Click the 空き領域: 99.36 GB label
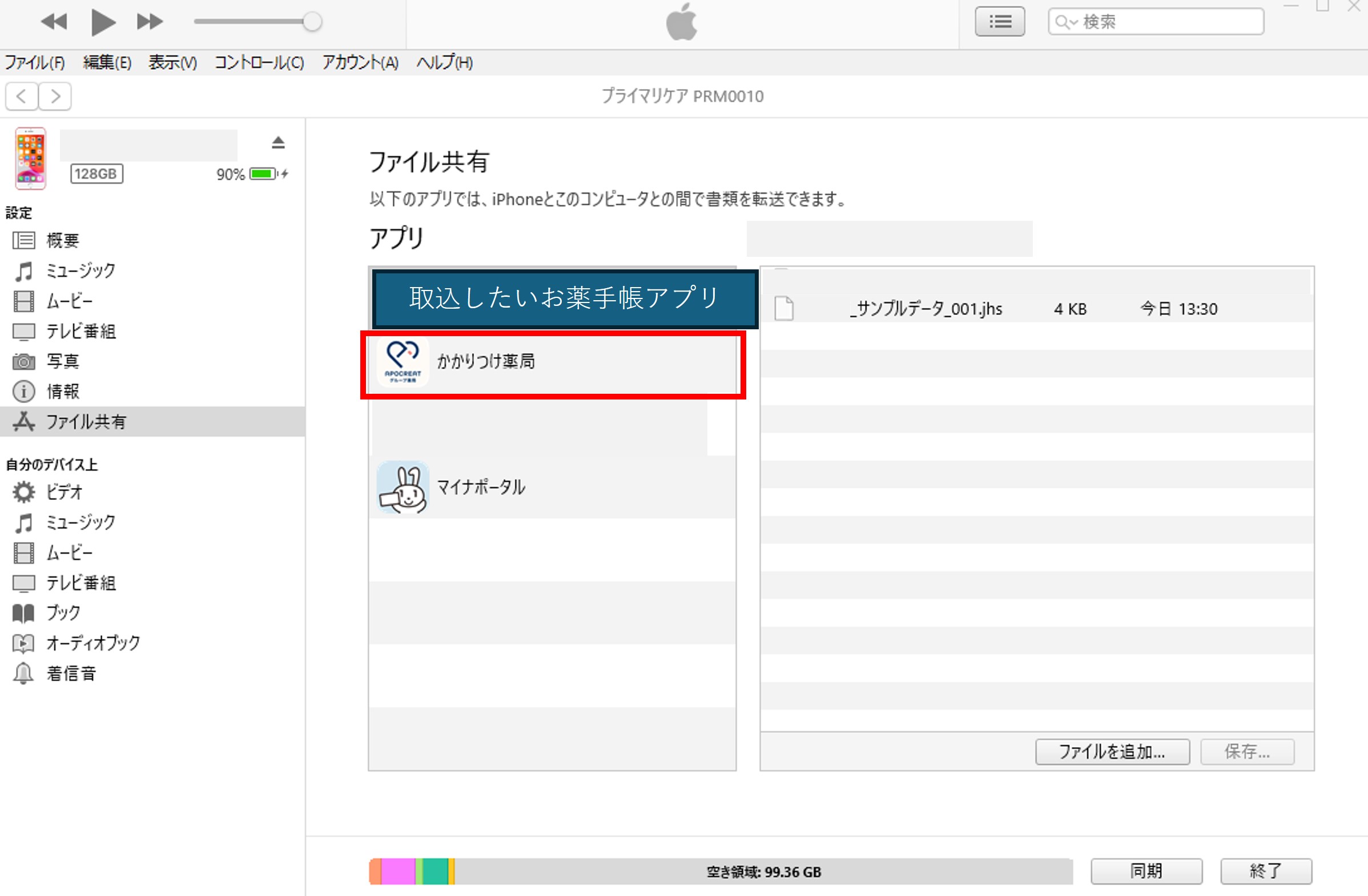1368x896 pixels. click(x=763, y=872)
